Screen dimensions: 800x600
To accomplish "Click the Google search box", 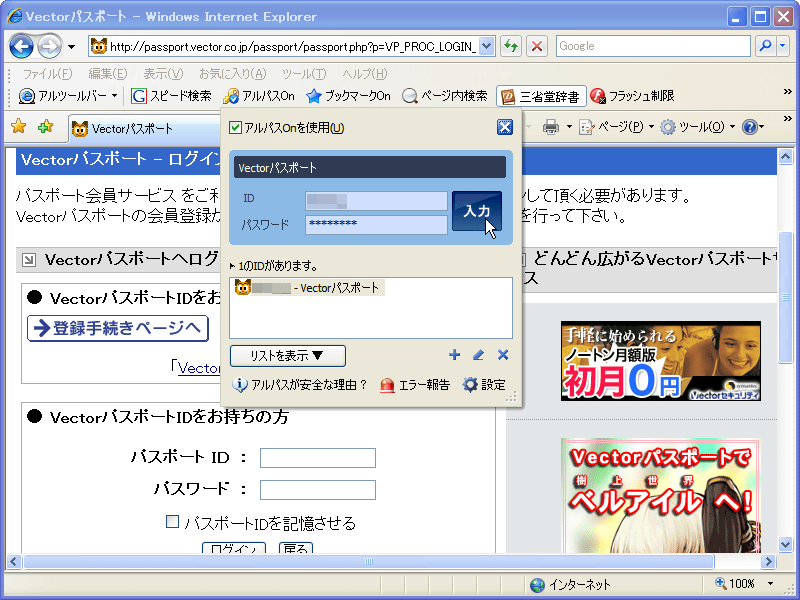I will pyautogui.click(x=653, y=46).
